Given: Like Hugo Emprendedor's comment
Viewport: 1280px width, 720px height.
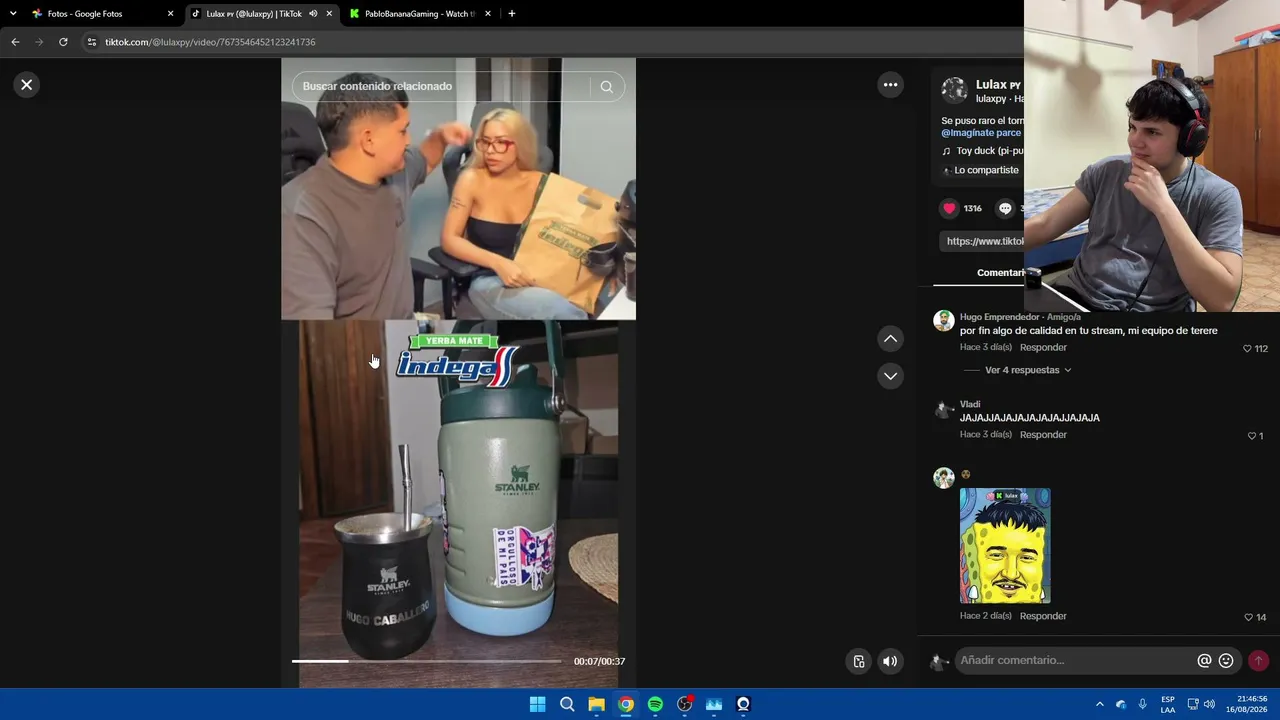Looking at the screenshot, I should point(1247,349).
